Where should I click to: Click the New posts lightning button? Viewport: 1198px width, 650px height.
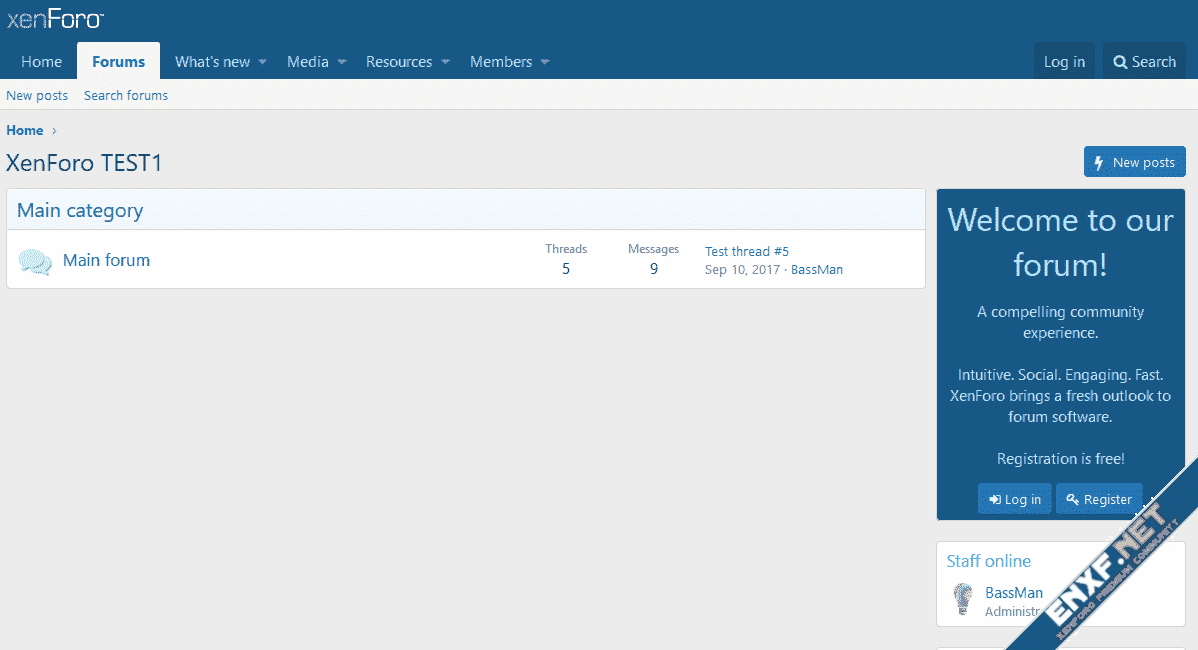click(1134, 162)
